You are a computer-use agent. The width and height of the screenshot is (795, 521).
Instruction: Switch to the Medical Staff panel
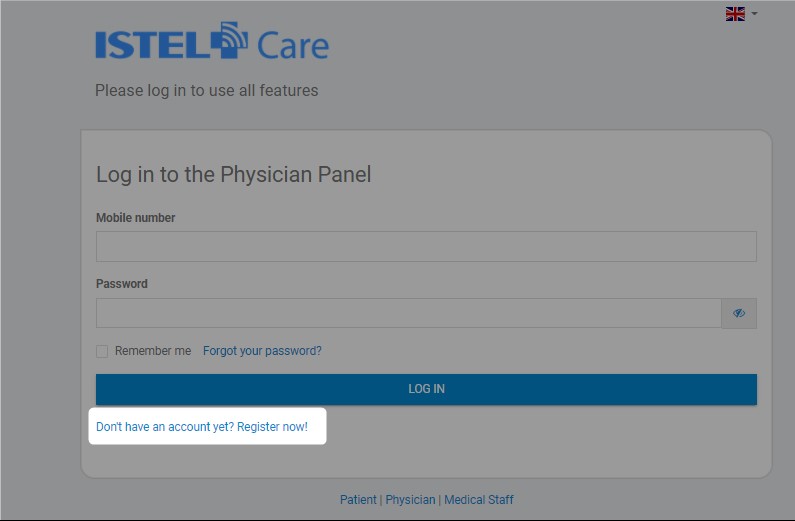point(479,500)
